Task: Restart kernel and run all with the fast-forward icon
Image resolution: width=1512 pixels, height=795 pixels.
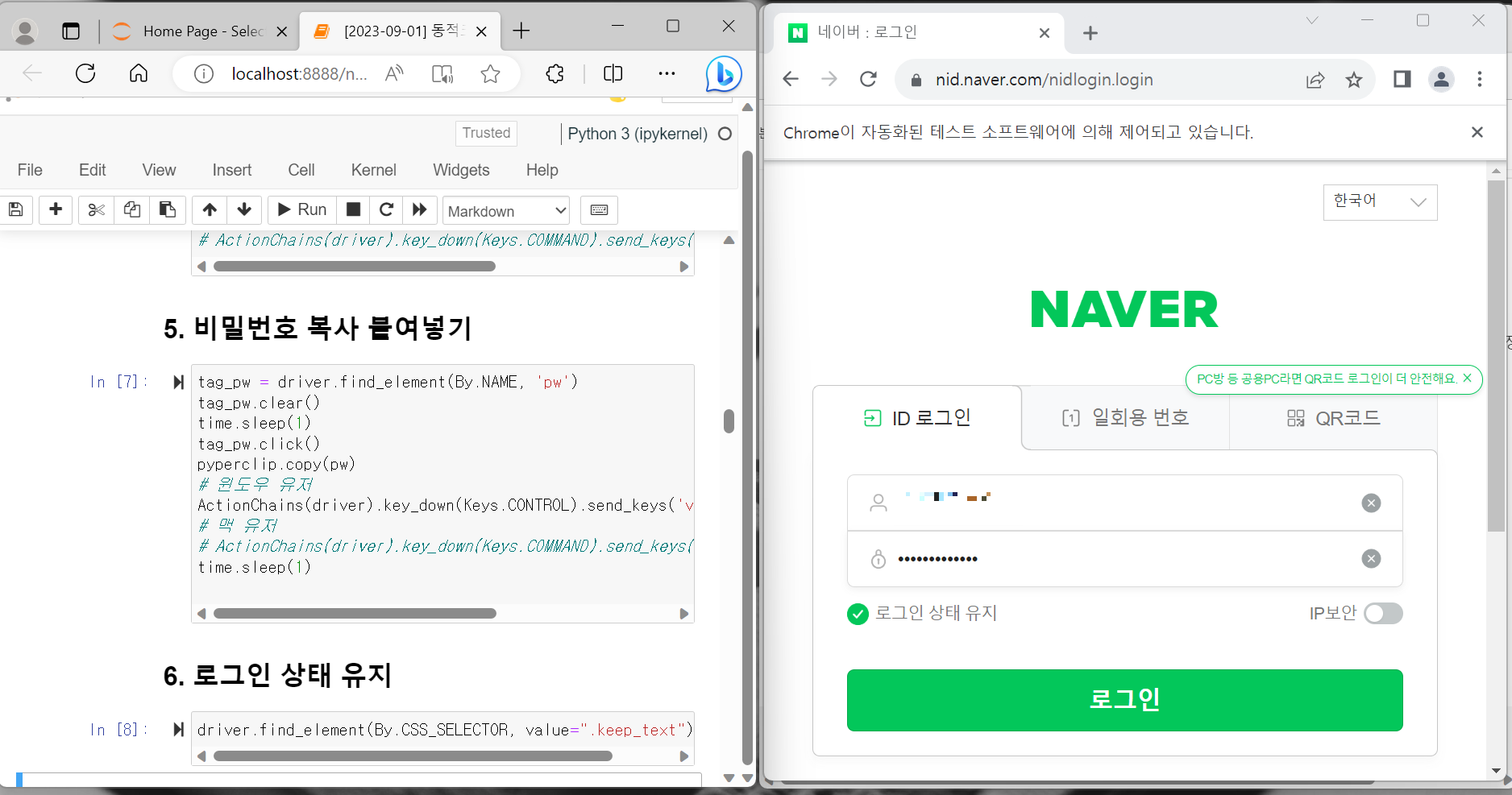Action: click(419, 210)
